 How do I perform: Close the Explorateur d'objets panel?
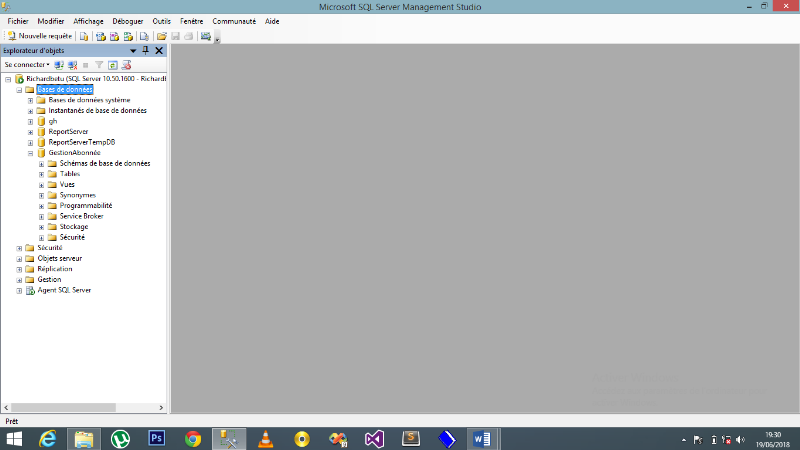pos(159,50)
